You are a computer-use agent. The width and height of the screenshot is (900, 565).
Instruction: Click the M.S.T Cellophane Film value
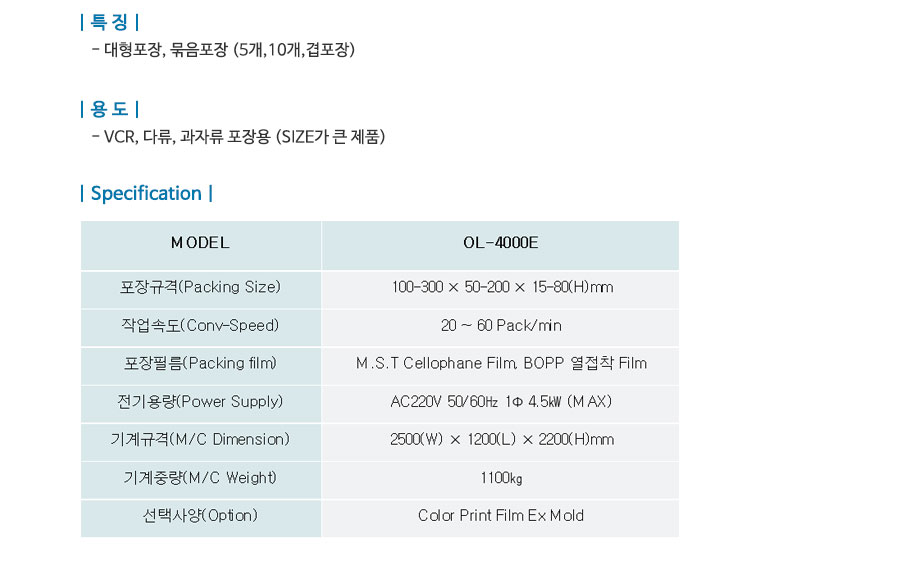tap(501, 364)
